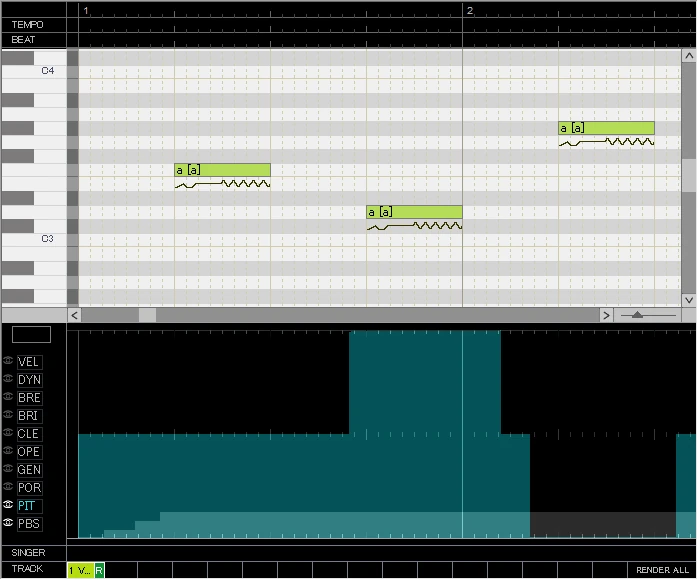The width and height of the screenshot is (698, 580).
Task: Toggle the eye icon beside GEN
Action: pos(8,469)
